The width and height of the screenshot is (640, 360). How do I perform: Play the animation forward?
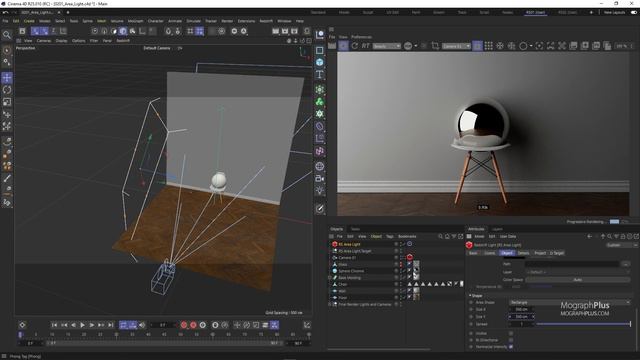[x=82, y=325]
